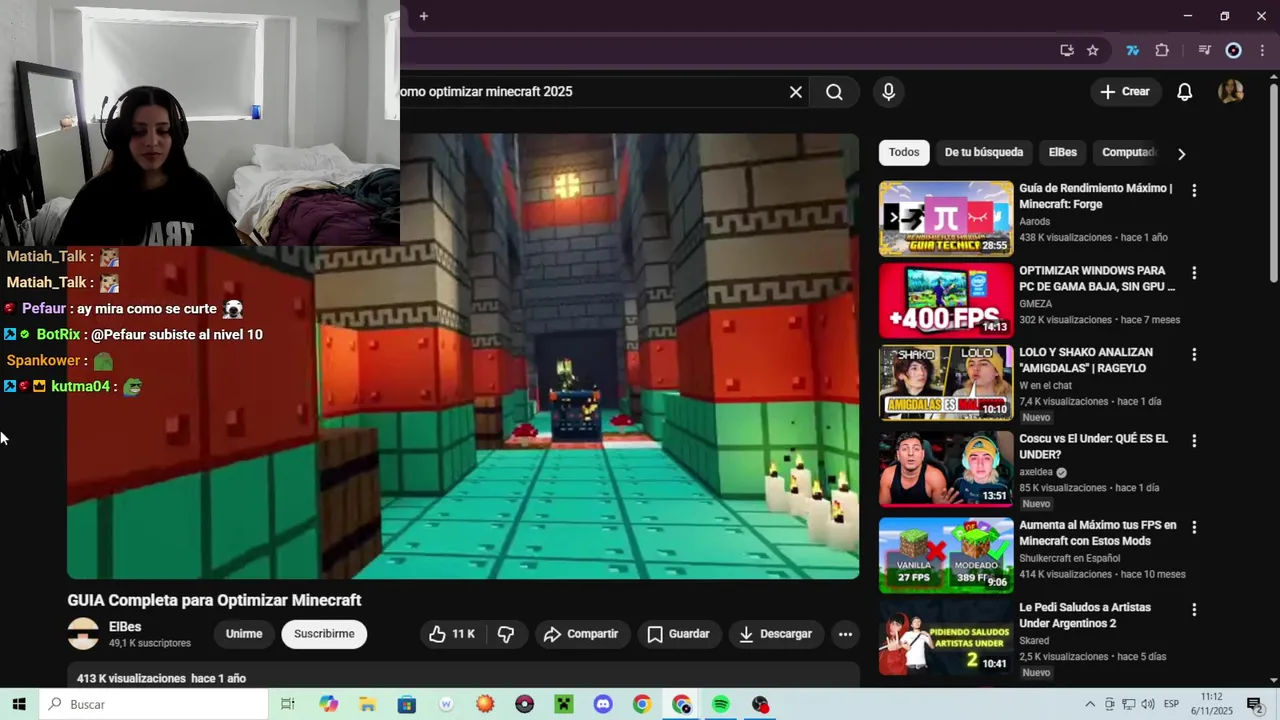
Task: Click the Unirme join button
Action: pyautogui.click(x=244, y=634)
